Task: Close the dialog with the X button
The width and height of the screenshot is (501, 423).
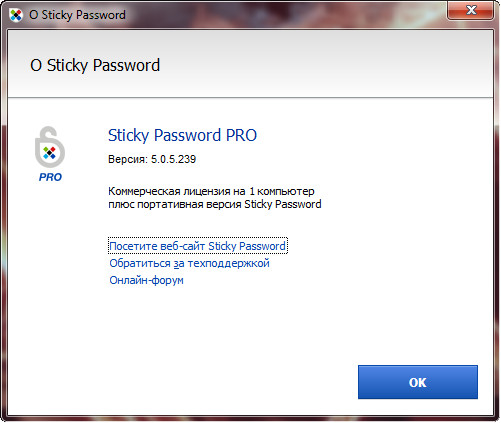Action: [x=471, y=10]
